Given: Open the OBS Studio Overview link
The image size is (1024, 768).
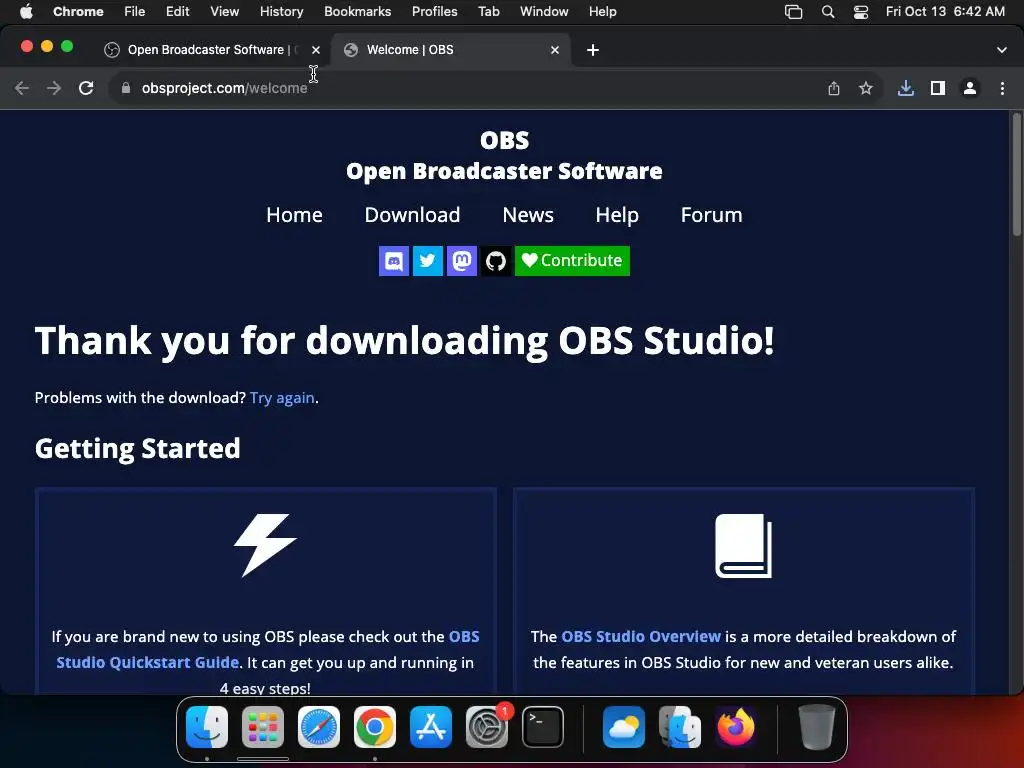Looking at the screenshot, I should tap(641, 637).
